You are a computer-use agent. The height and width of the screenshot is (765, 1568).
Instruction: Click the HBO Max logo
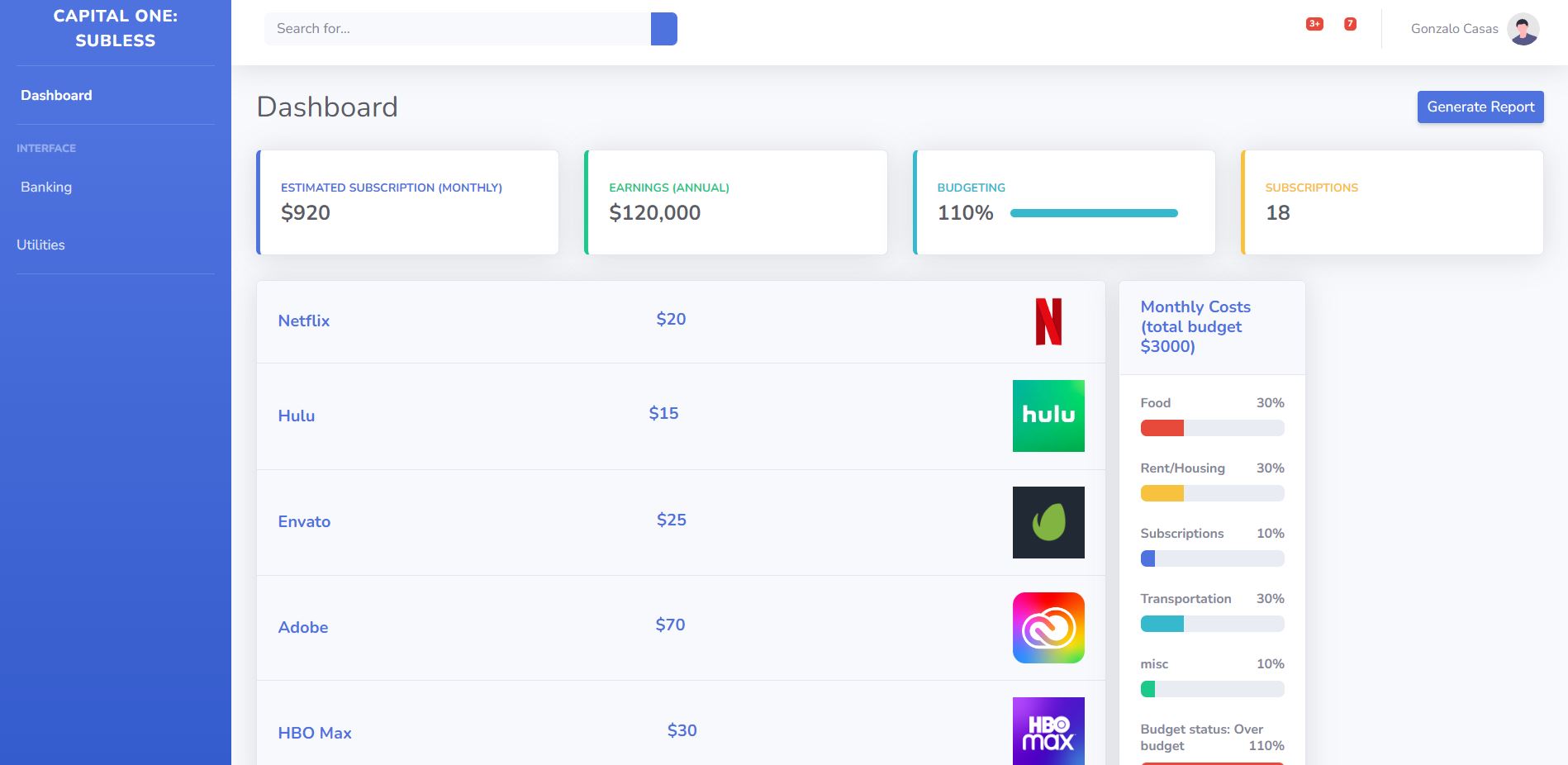point(1048,730)
